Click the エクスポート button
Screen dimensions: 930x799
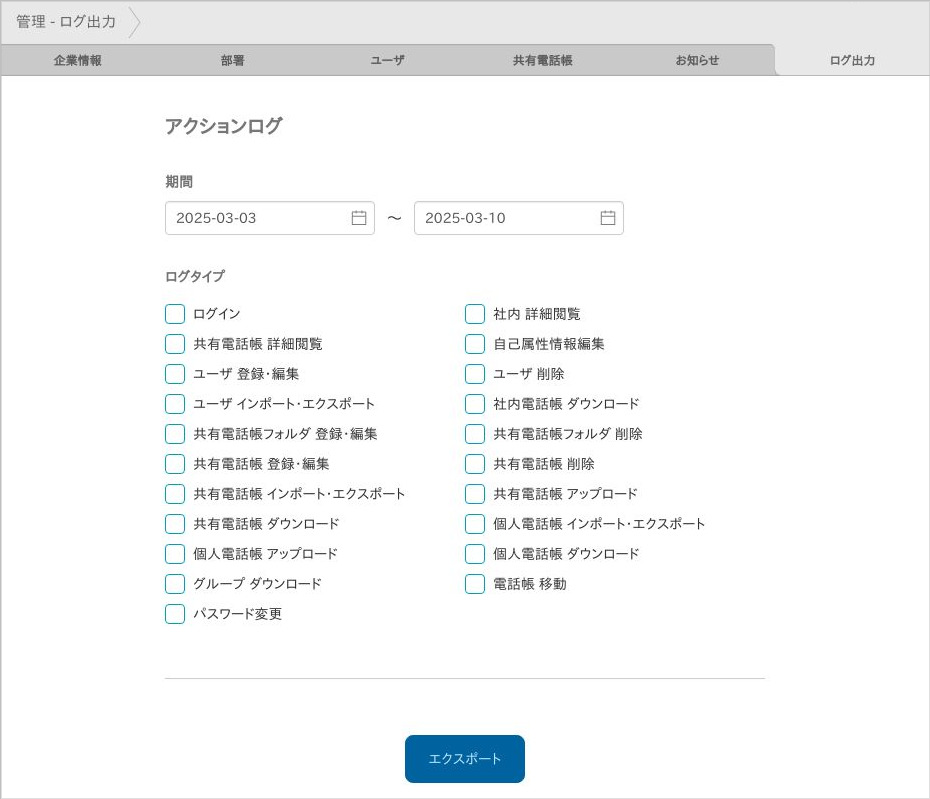(465, 759)
